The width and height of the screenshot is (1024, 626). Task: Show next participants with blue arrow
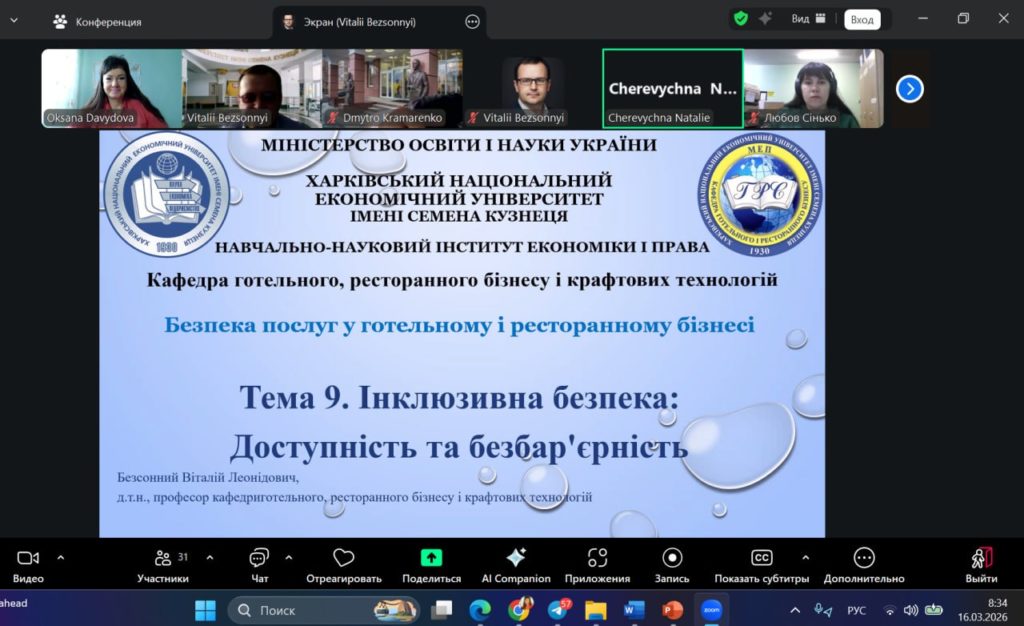point(909,89)
